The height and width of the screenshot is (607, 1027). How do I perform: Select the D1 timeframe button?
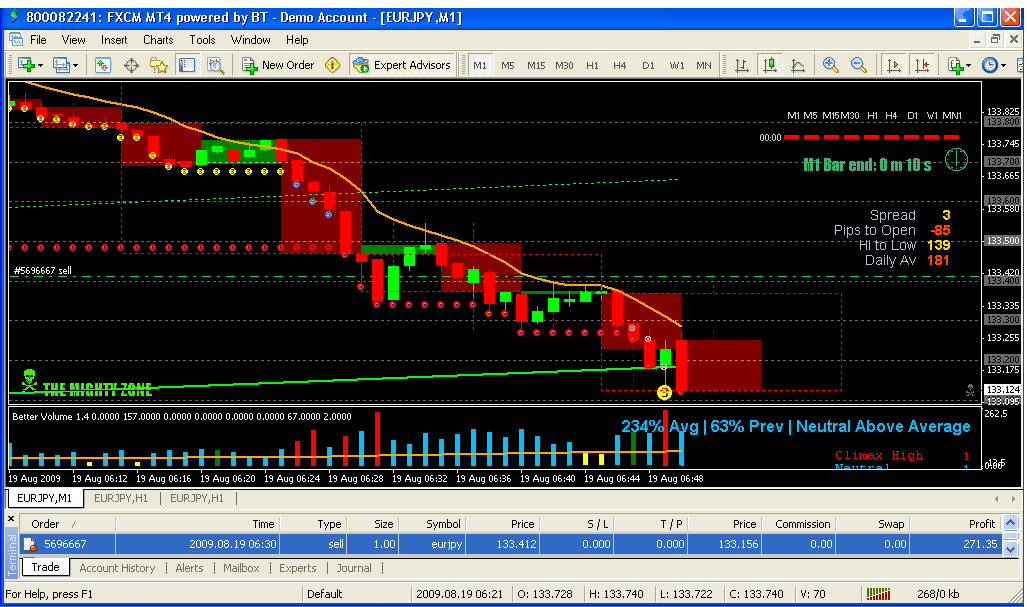648,65
